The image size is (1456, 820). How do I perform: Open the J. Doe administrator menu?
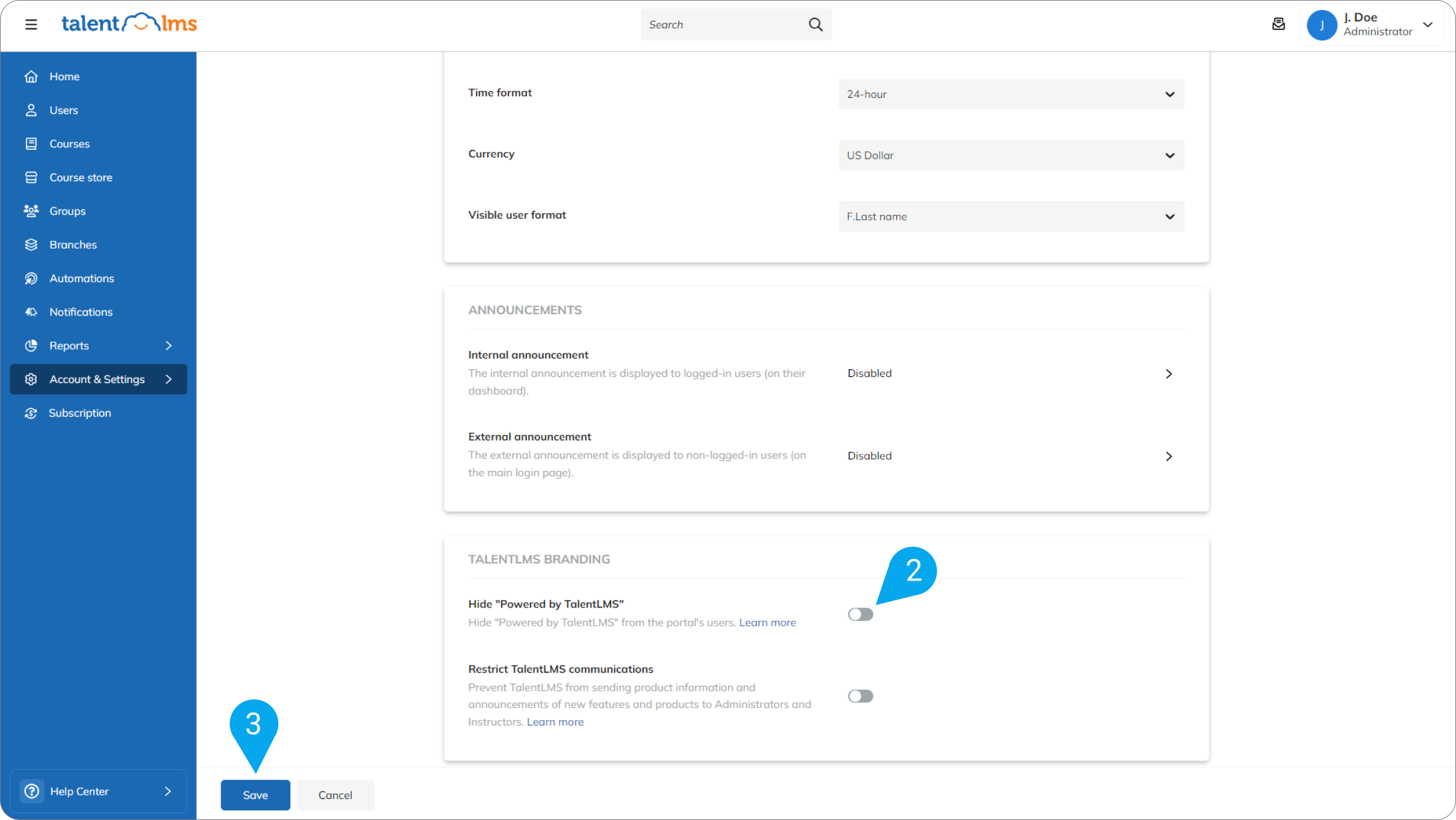(x=1373, y=24)
